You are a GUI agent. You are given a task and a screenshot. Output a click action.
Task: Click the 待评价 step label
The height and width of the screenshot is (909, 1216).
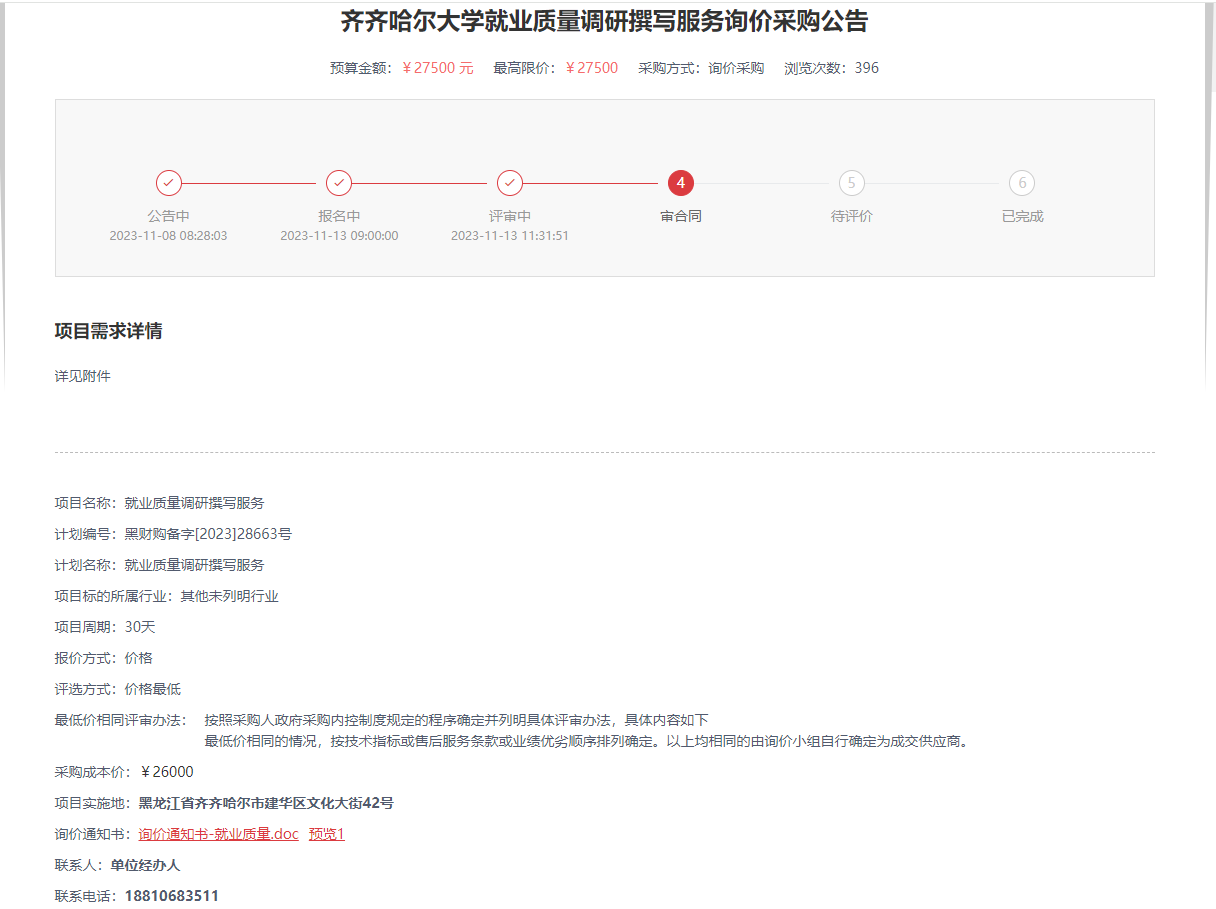click(x=852, y=216)
